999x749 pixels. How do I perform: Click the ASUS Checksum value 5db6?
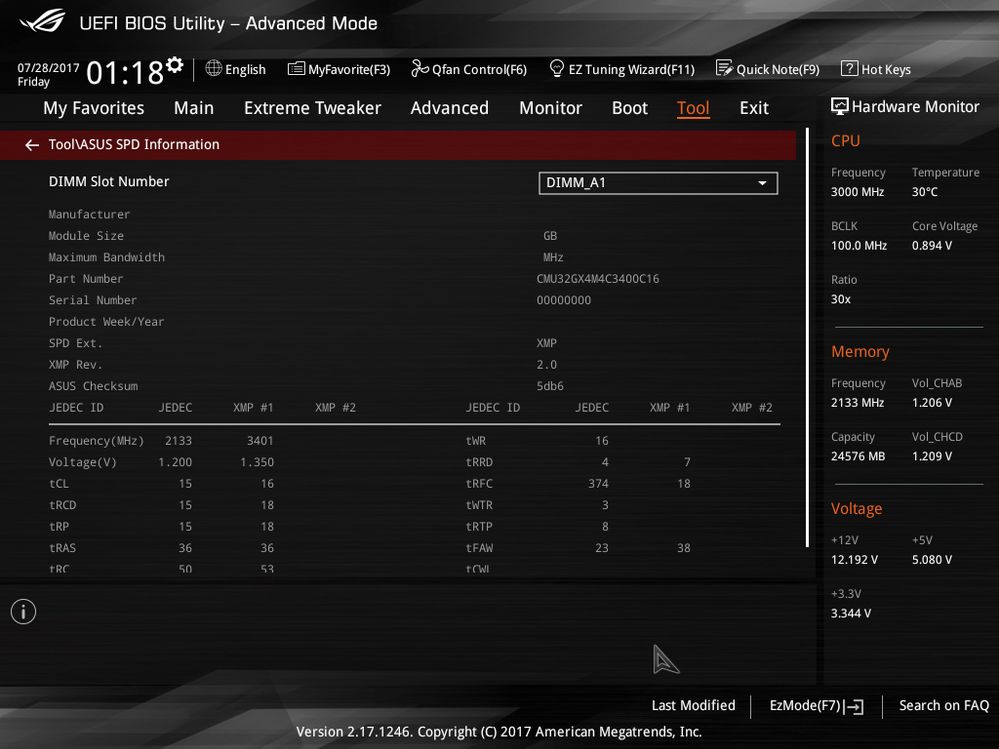tap(550, 386)
